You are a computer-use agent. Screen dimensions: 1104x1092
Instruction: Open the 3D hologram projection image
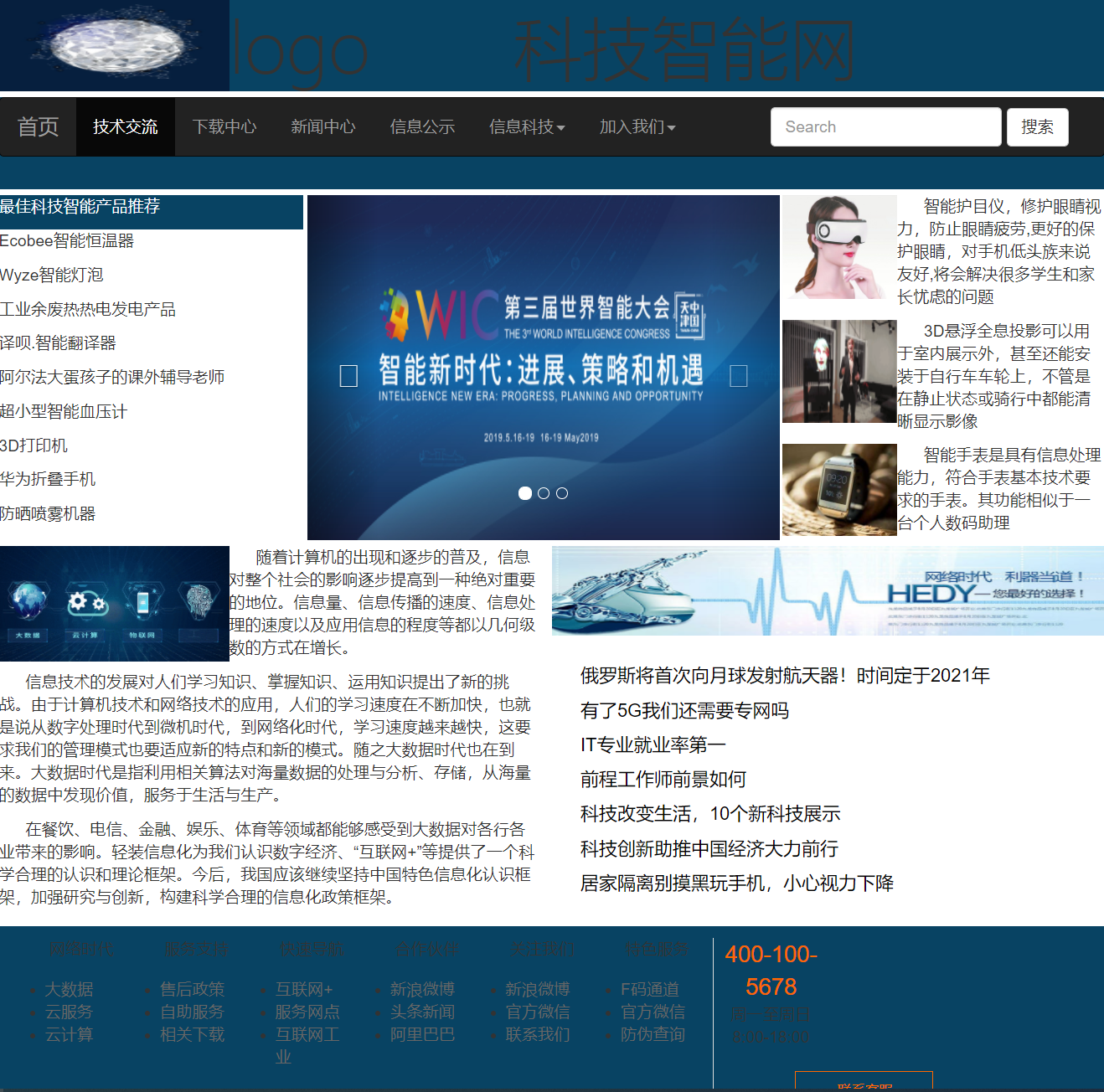[x=839, y=371]
